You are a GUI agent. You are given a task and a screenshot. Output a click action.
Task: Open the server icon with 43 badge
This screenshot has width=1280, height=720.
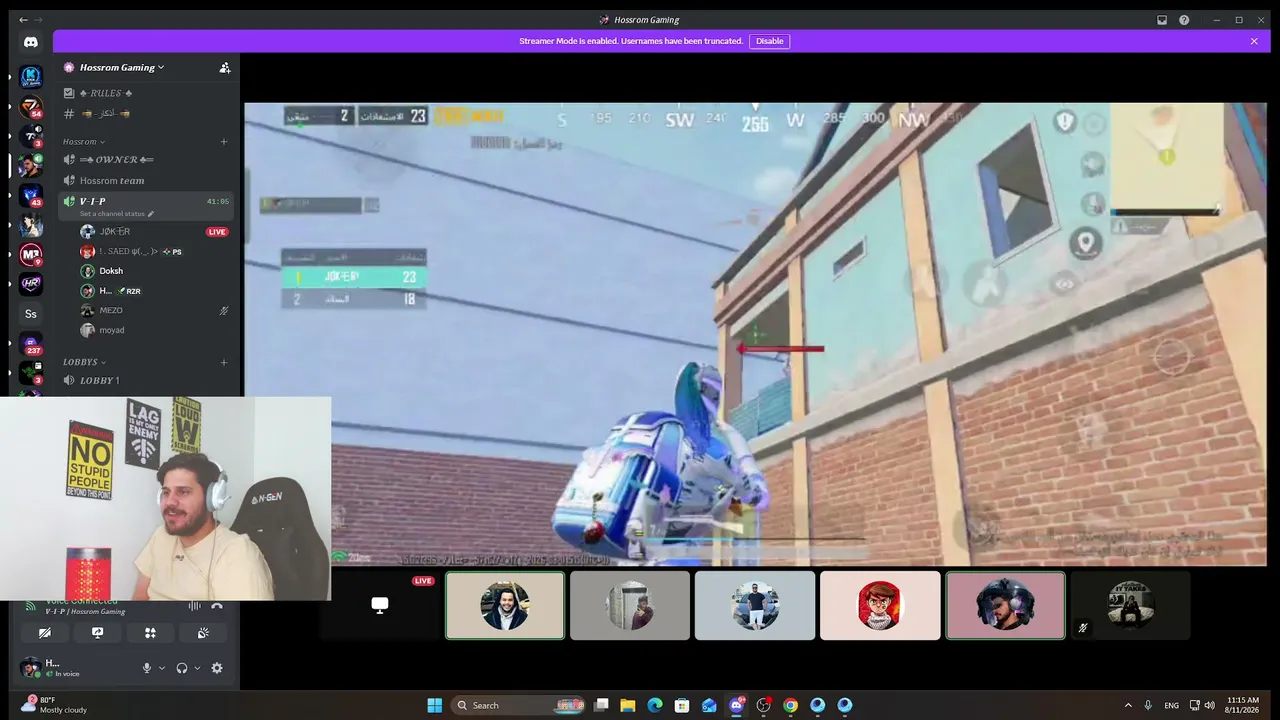tap(31, 195)
